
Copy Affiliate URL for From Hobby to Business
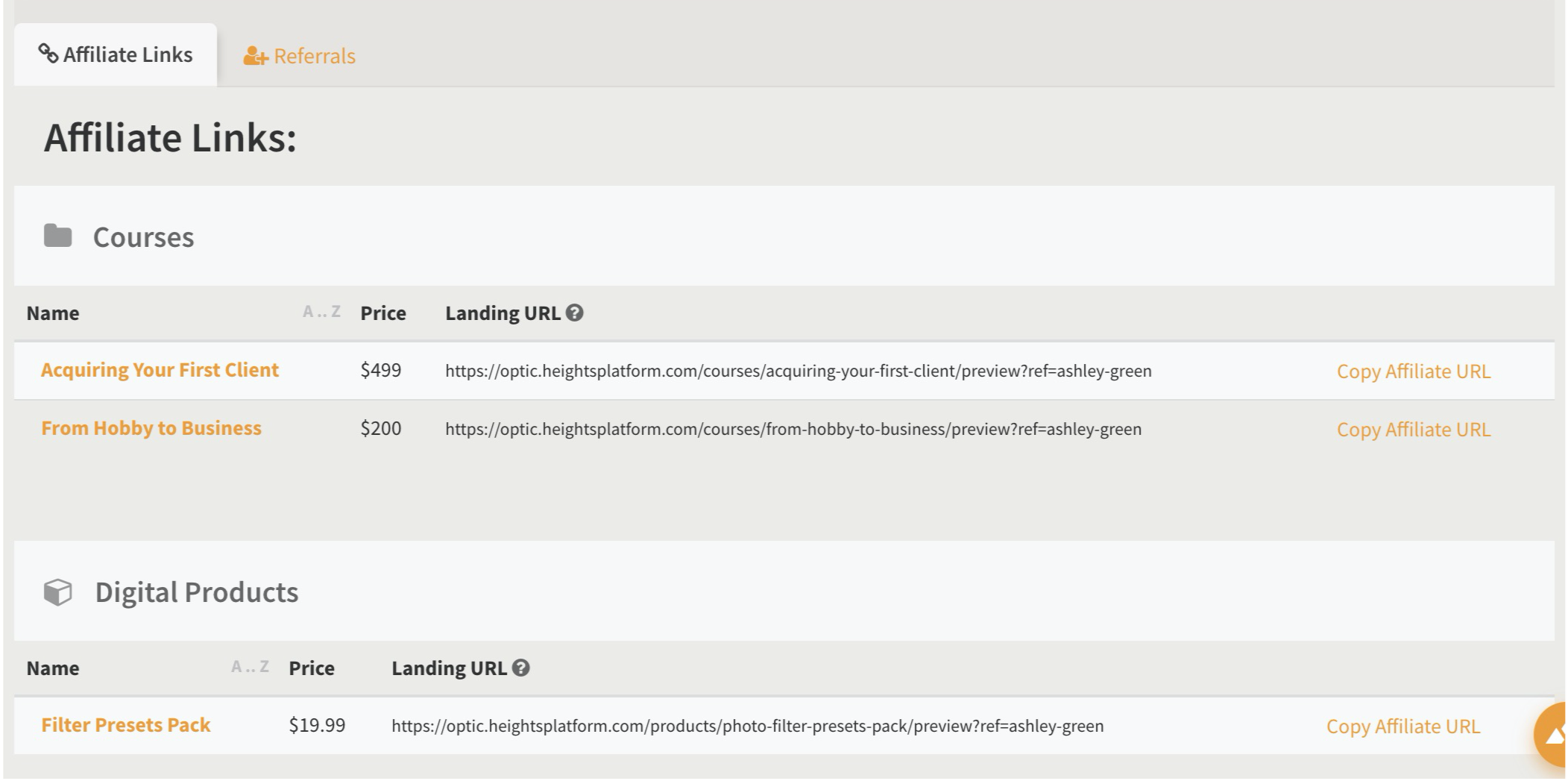click(1414, 430)
